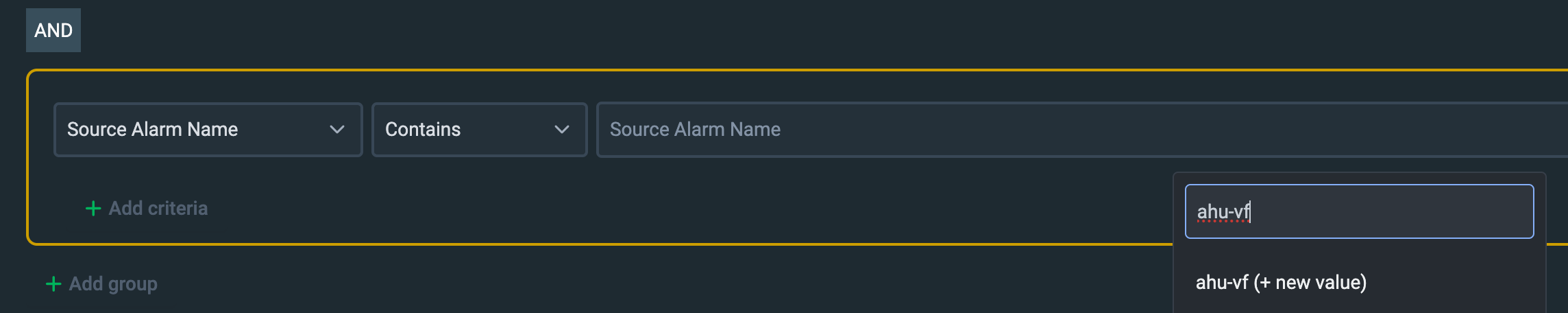Click the Source Alarm Name placeholder value field
This screenshot has width=1568, height=313.
[695, 130]
